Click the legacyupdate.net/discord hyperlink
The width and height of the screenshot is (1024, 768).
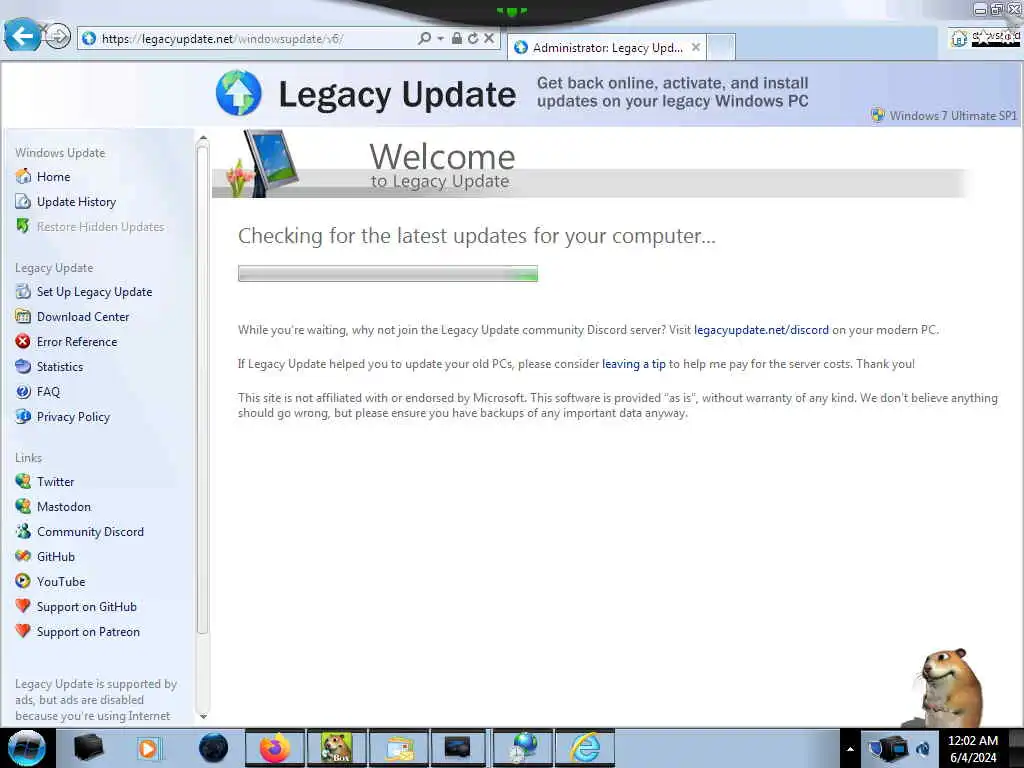761,330
